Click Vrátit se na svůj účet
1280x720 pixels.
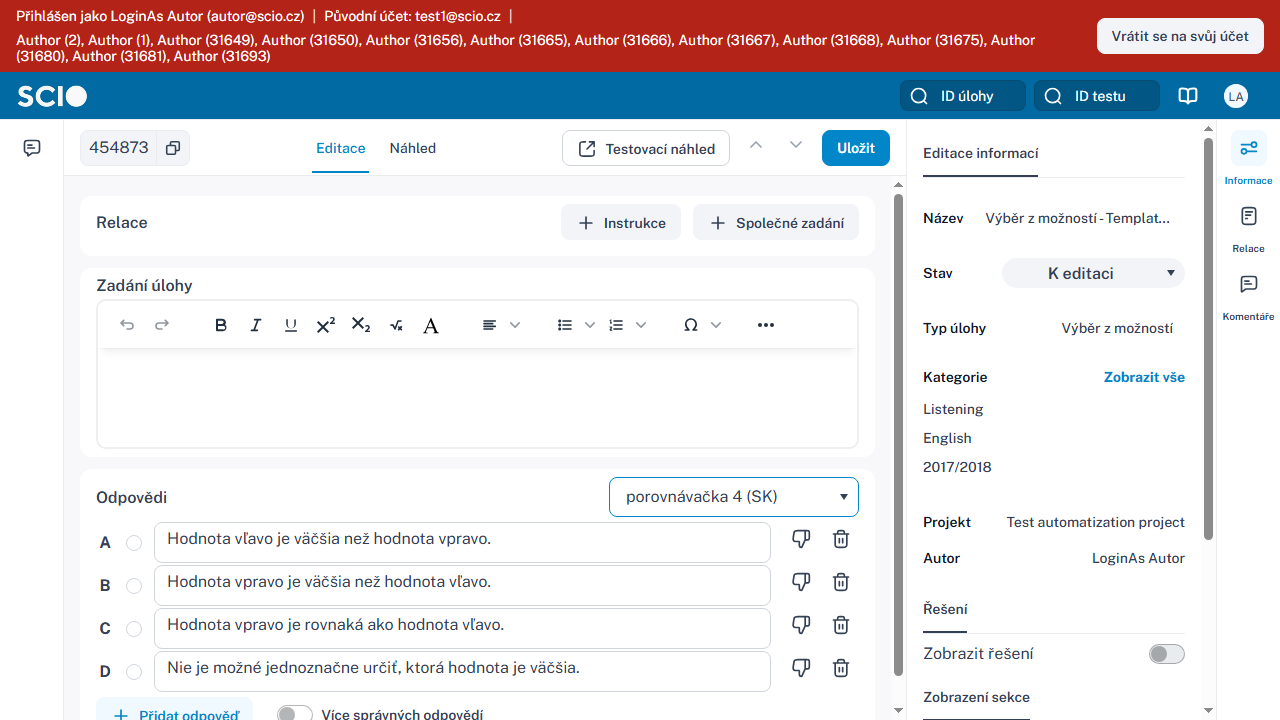pyautogui.click(x=1180, y=36)
